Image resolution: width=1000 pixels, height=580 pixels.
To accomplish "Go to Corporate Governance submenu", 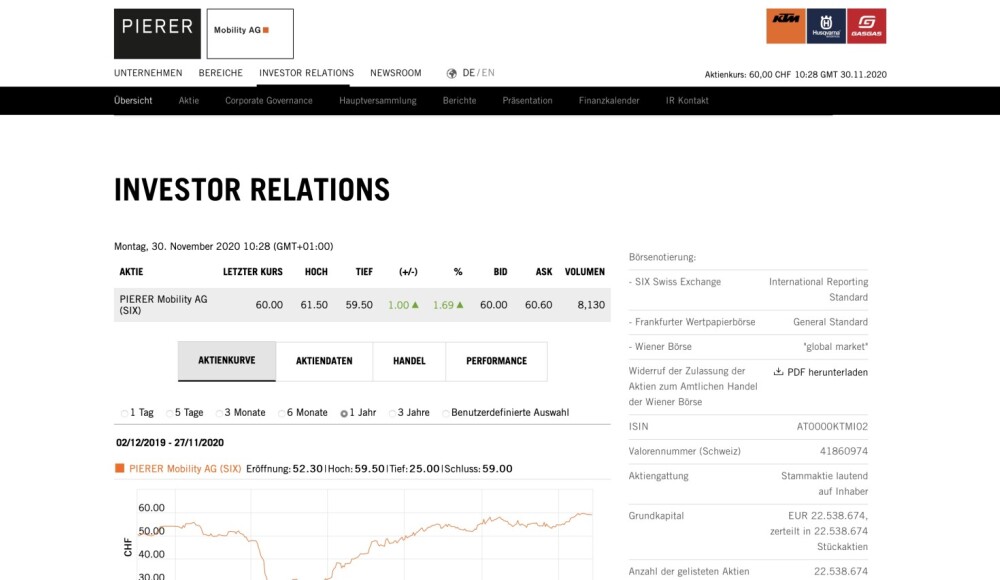I will click(x=268, y=101).
